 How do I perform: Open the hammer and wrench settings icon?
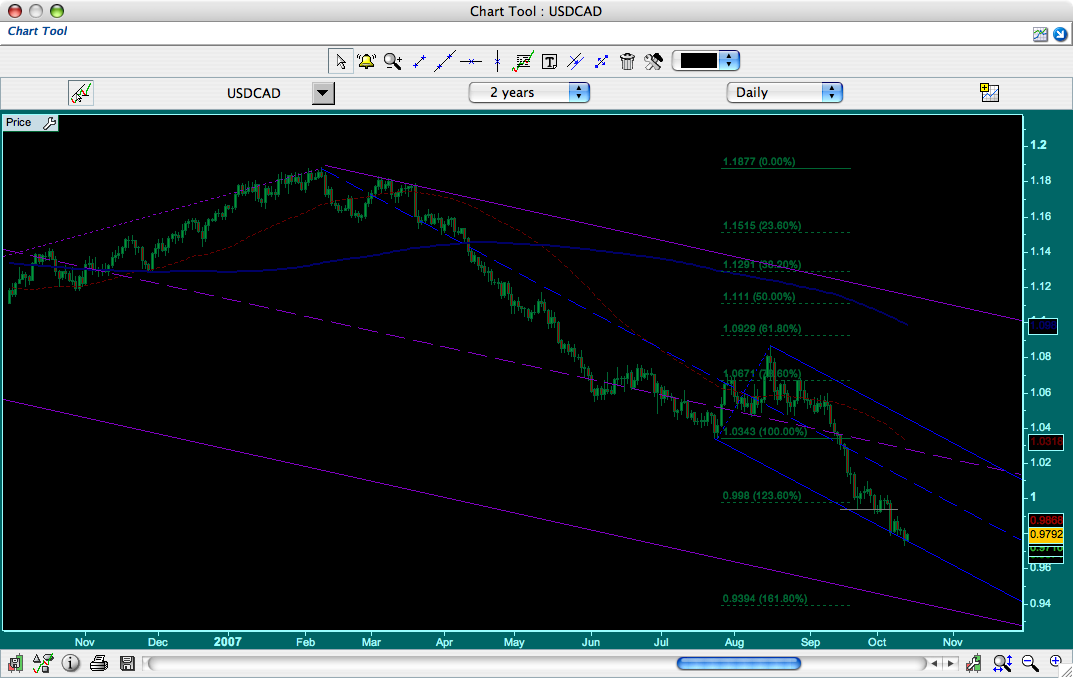(x=653, y=61)
